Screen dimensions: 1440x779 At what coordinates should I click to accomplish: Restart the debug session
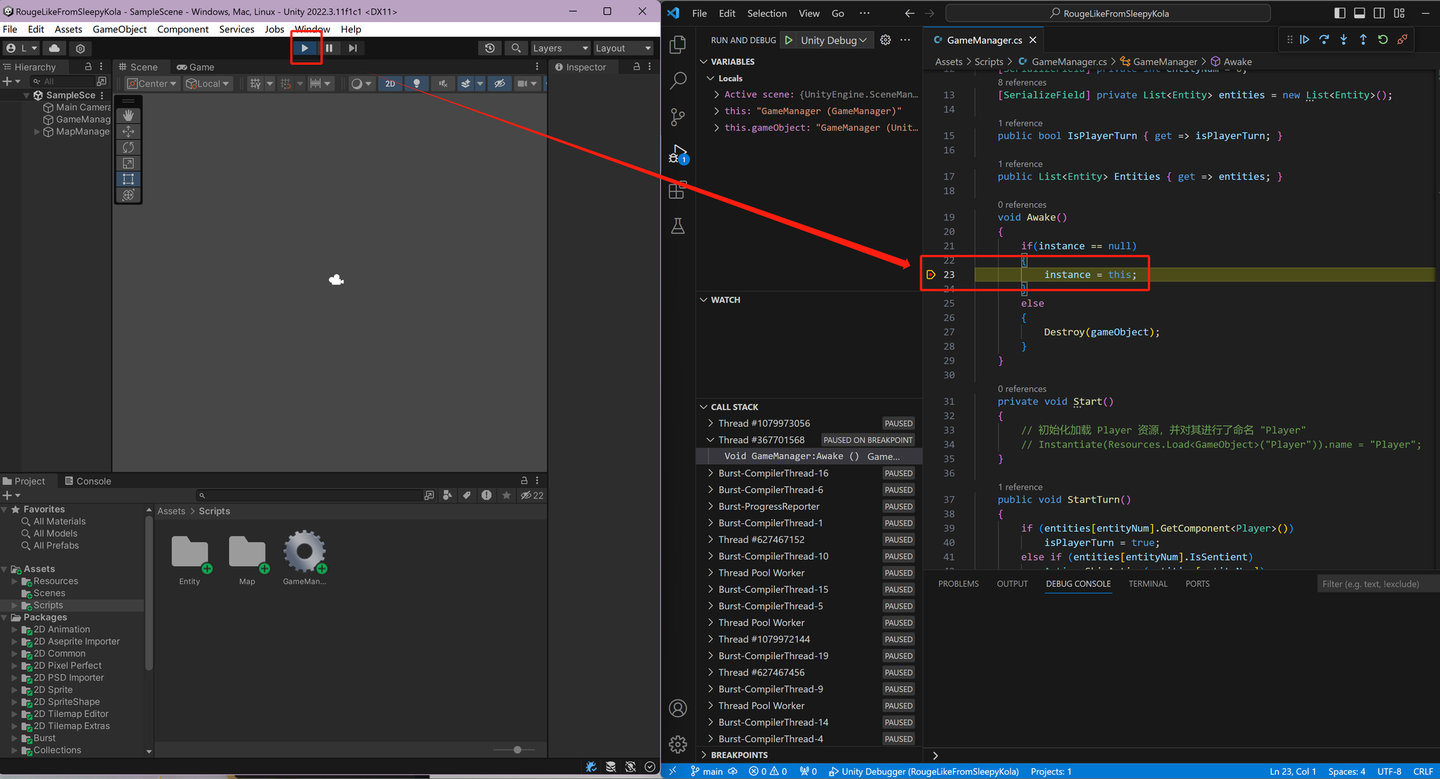[1383, 39]
